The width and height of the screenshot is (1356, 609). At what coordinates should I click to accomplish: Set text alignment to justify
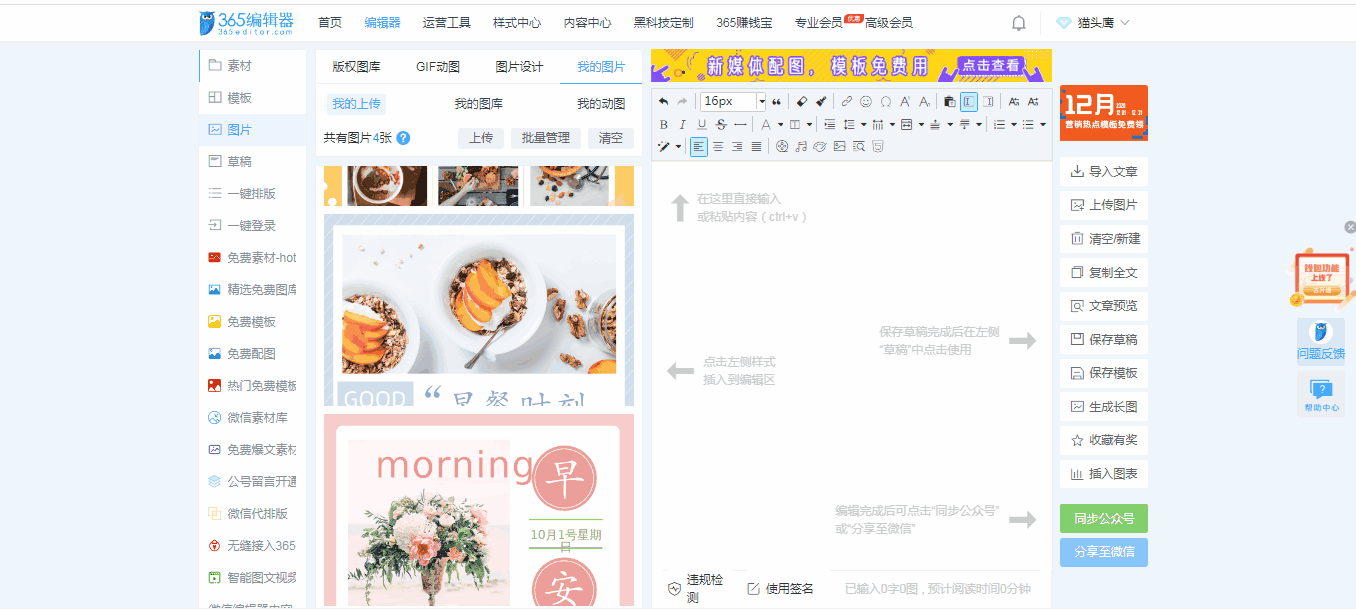[756, 146]
